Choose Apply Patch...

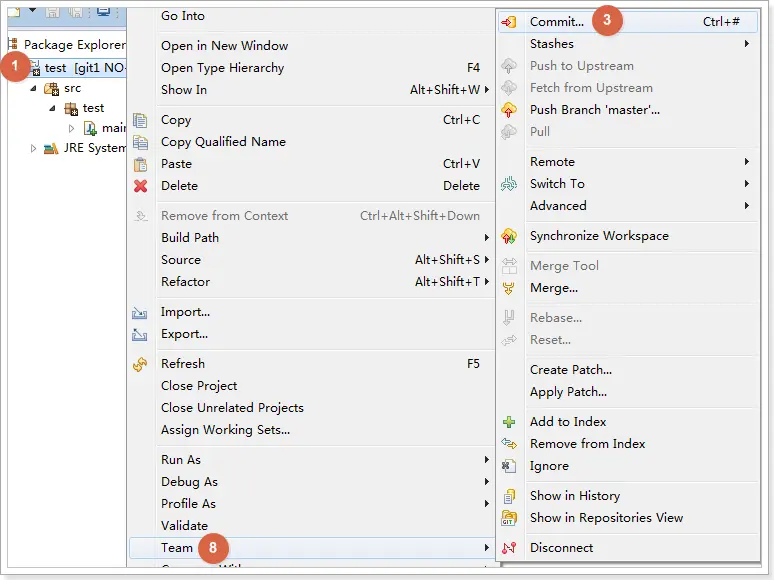[628, 392]
